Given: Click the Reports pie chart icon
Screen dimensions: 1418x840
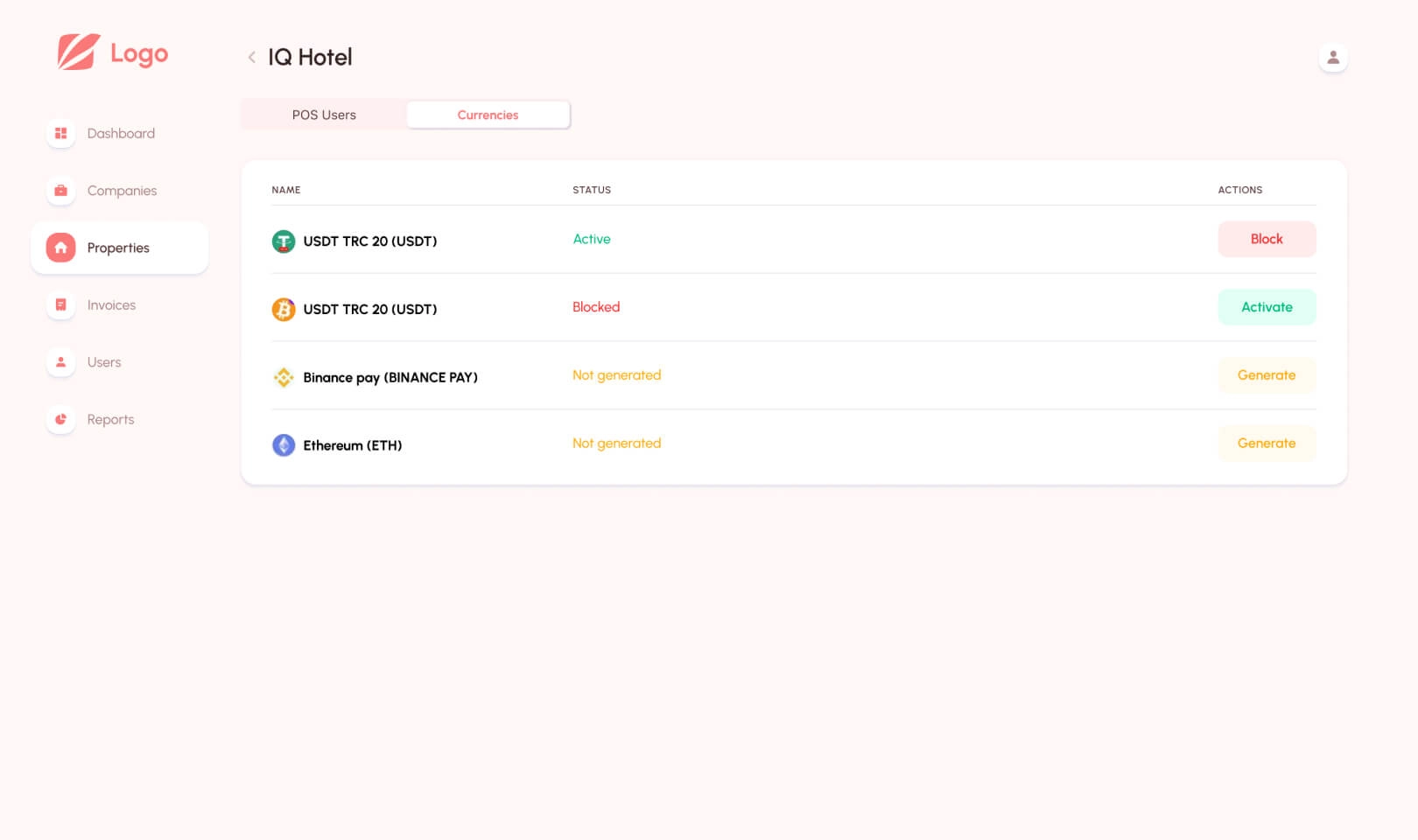Looking at the screenshot, I should coord(60,419).
